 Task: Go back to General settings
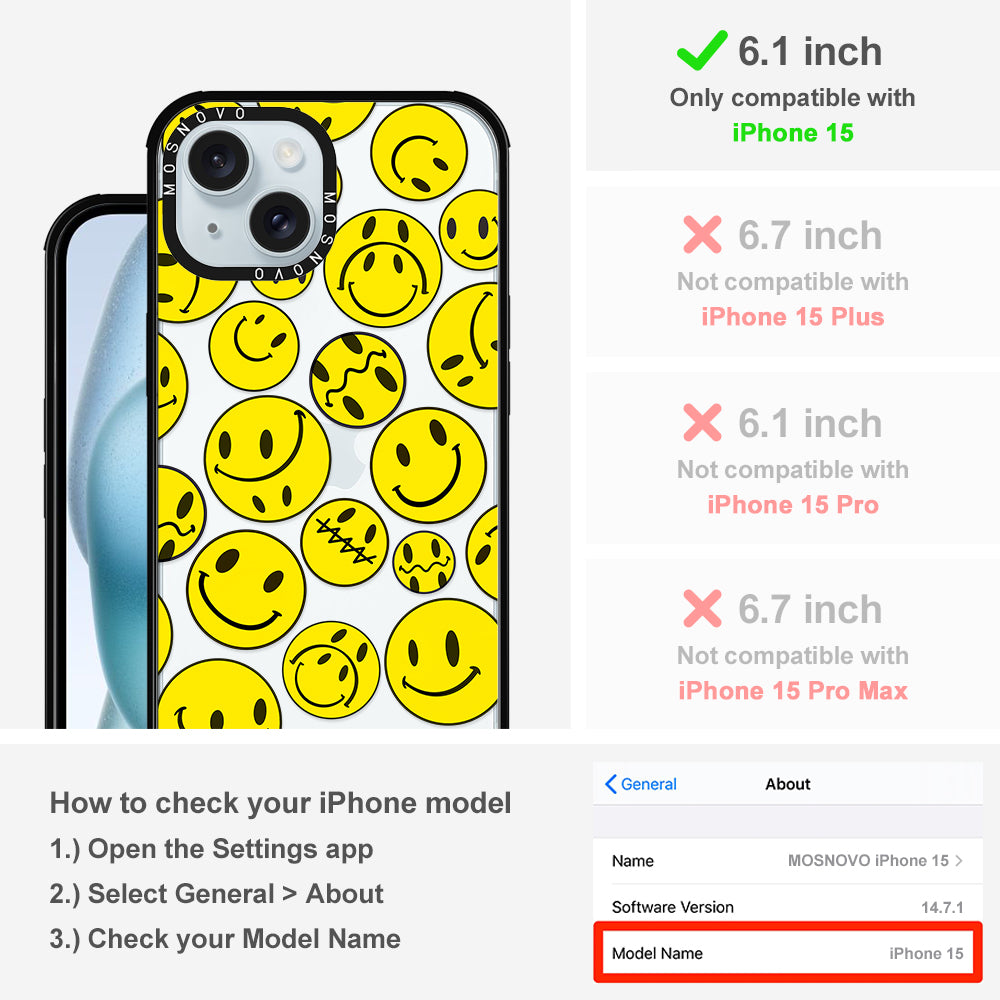[x=641, y=784]
